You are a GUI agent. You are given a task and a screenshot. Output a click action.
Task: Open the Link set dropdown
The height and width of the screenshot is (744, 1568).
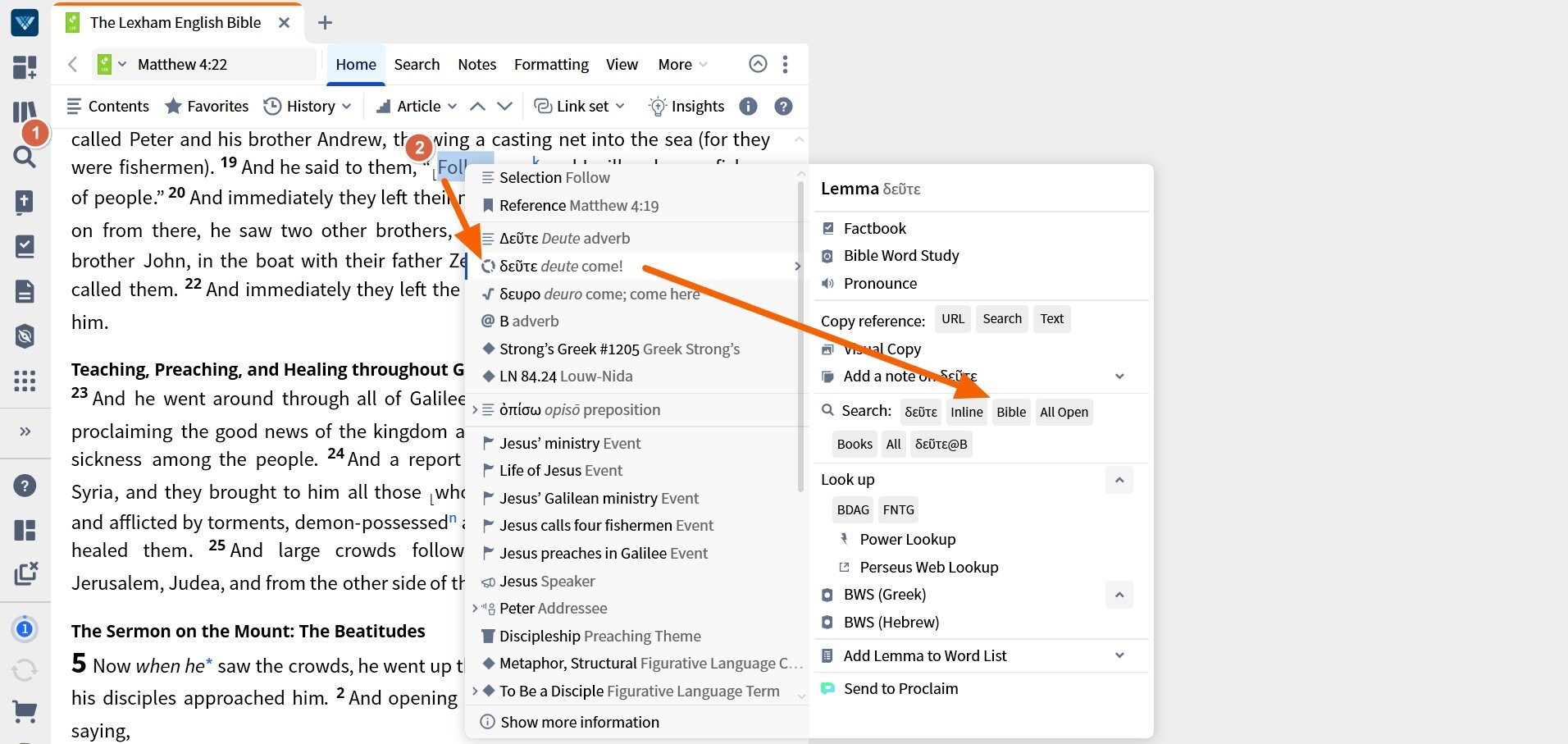580,106
